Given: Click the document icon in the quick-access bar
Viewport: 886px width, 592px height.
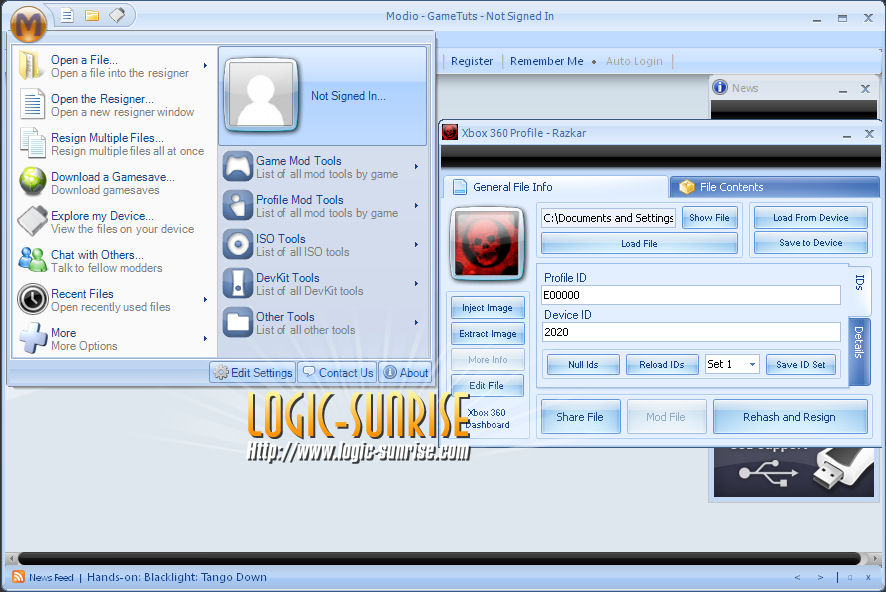Looking at the screenshot, I should point(67,15).
